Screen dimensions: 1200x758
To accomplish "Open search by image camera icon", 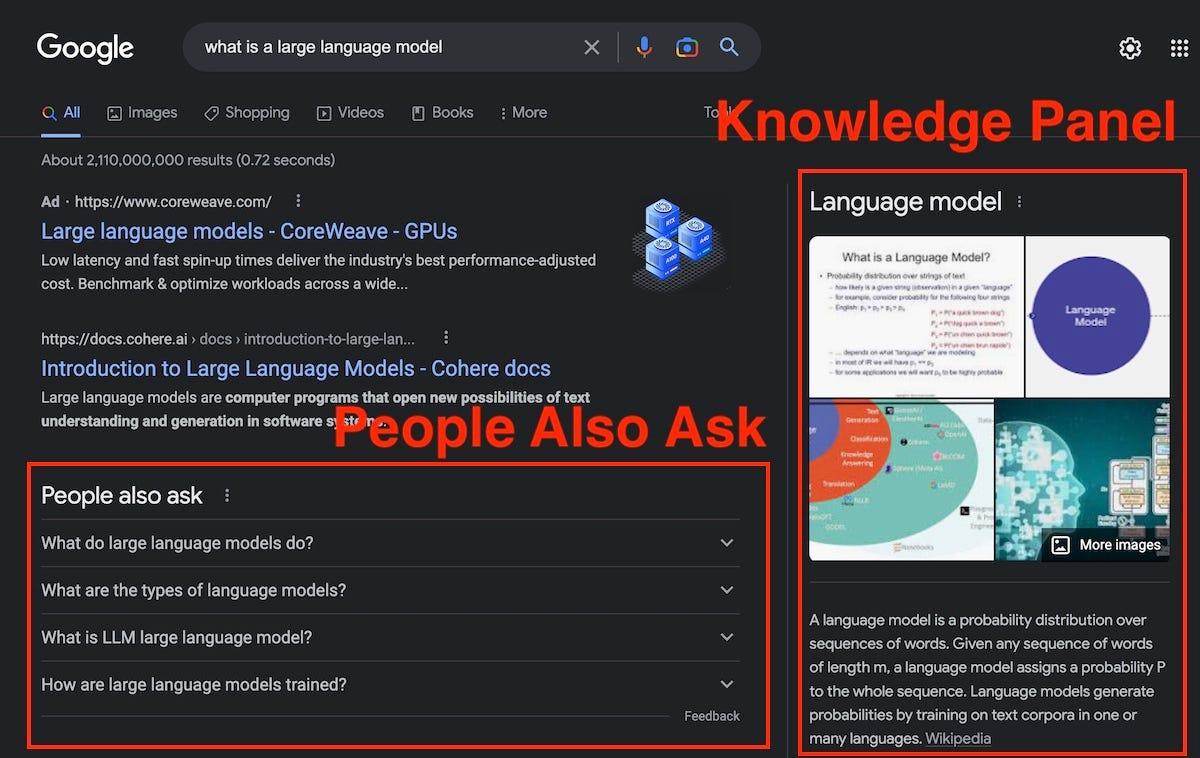I will coord(687,47).
